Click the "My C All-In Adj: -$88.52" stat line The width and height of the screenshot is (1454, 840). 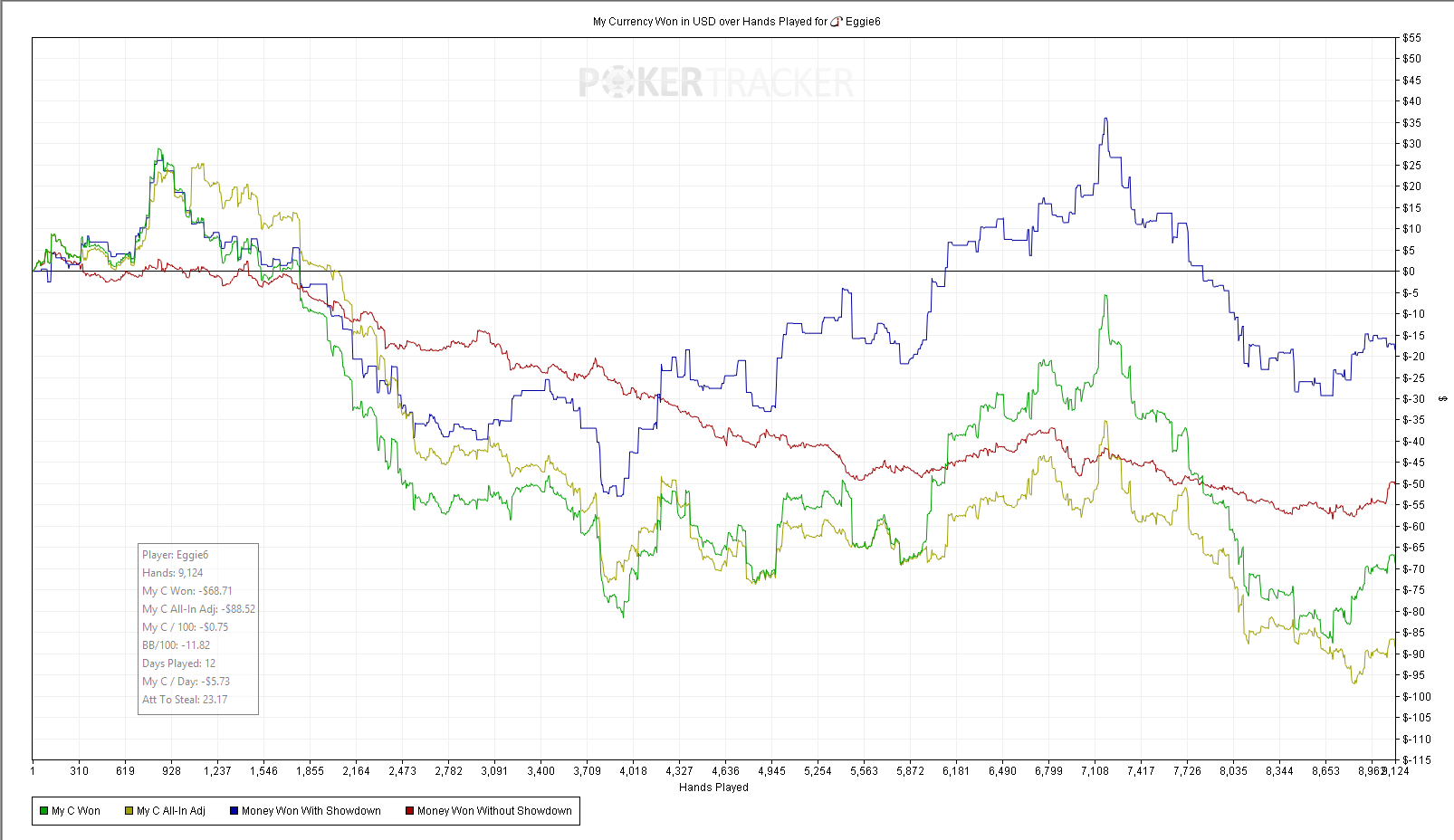click(x=198, y=609)
